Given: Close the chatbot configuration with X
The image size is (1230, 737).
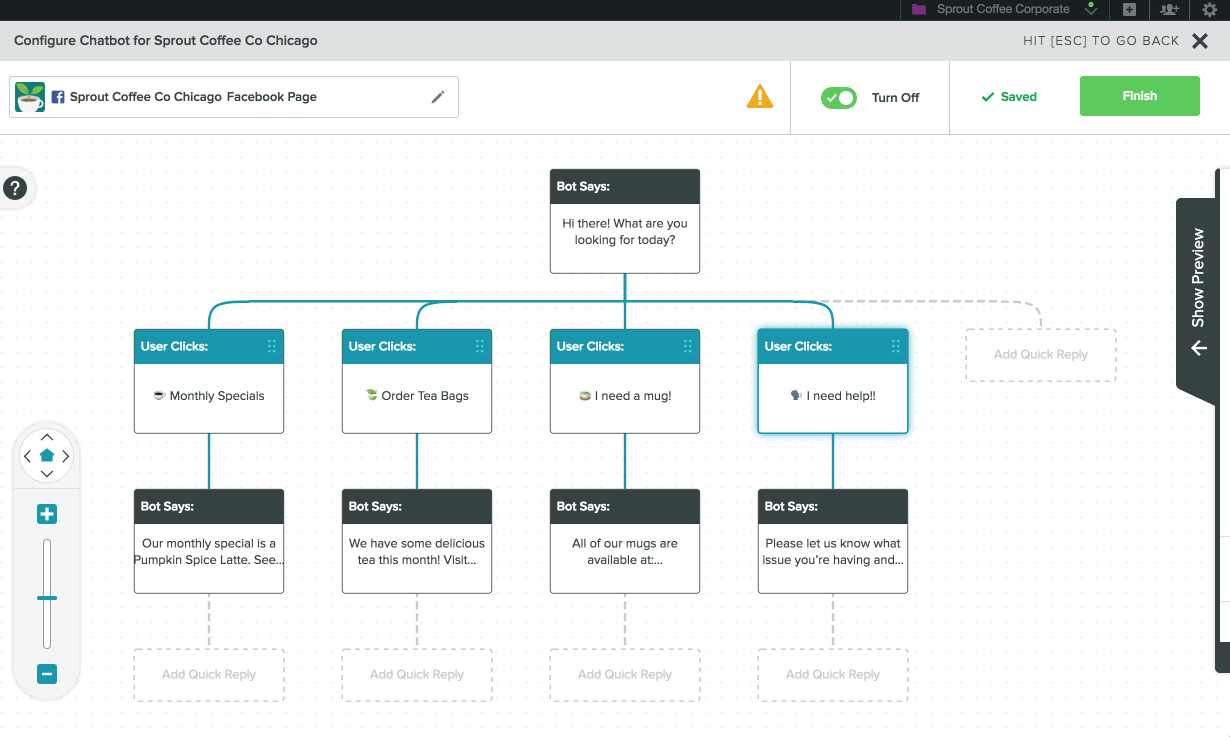Looking at the screenshot, I should [1200, 41].
